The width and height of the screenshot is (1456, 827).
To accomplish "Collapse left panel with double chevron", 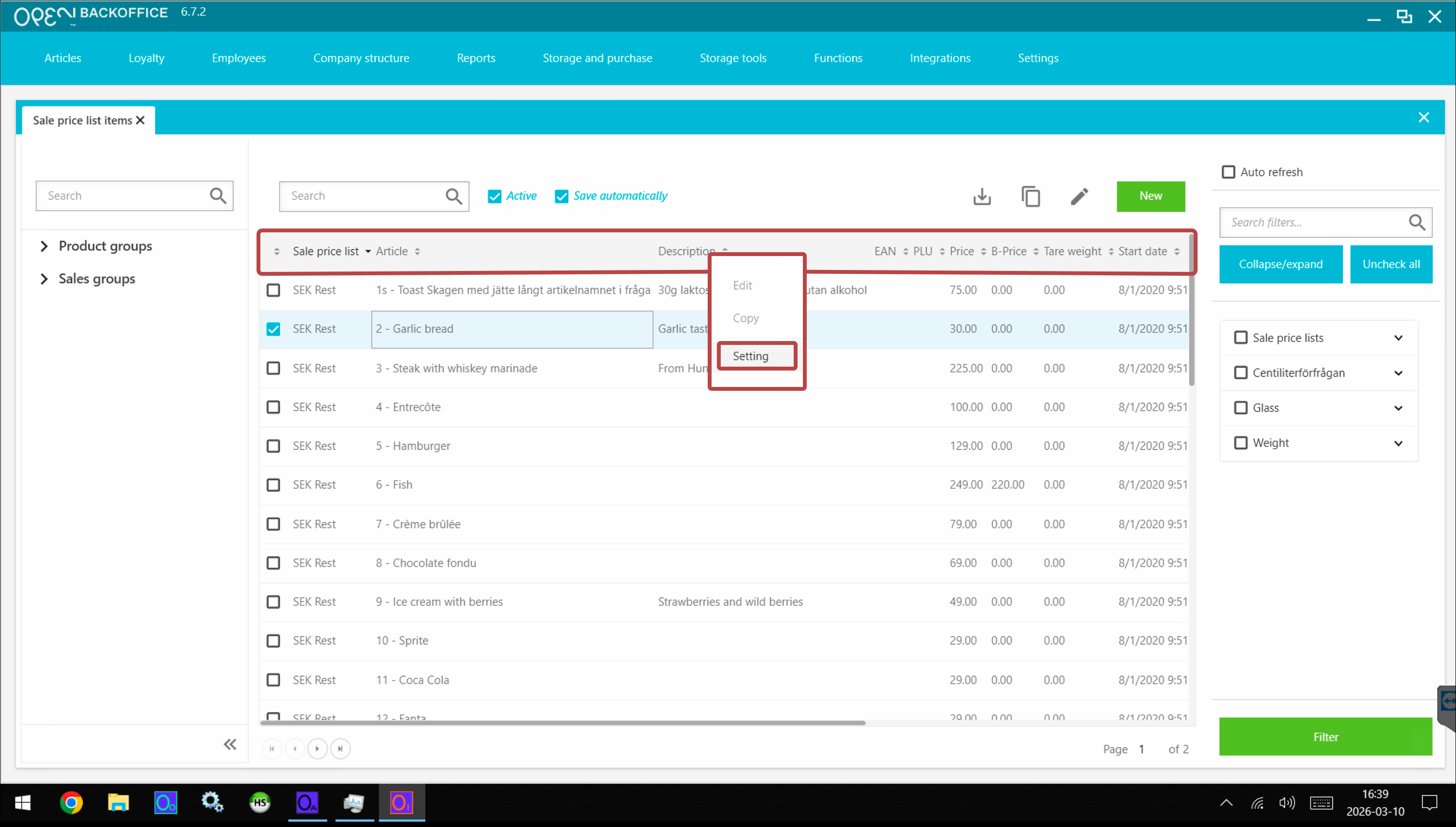I will click(229, 744).
